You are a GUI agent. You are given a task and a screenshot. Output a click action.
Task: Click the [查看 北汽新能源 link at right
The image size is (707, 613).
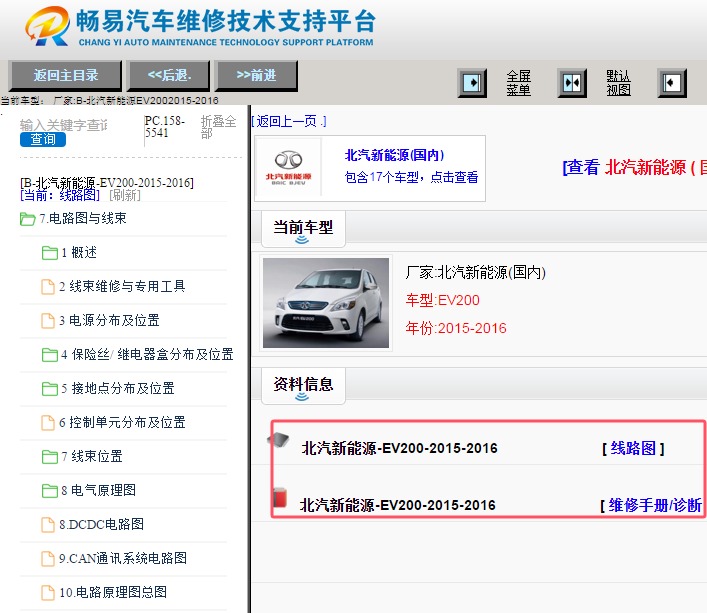634,167
